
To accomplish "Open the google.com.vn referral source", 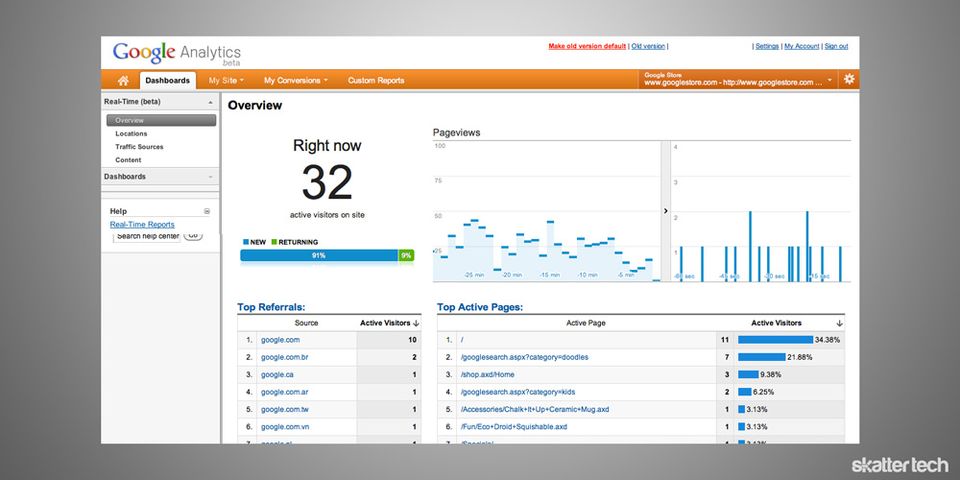I will [x=285, y=426].
